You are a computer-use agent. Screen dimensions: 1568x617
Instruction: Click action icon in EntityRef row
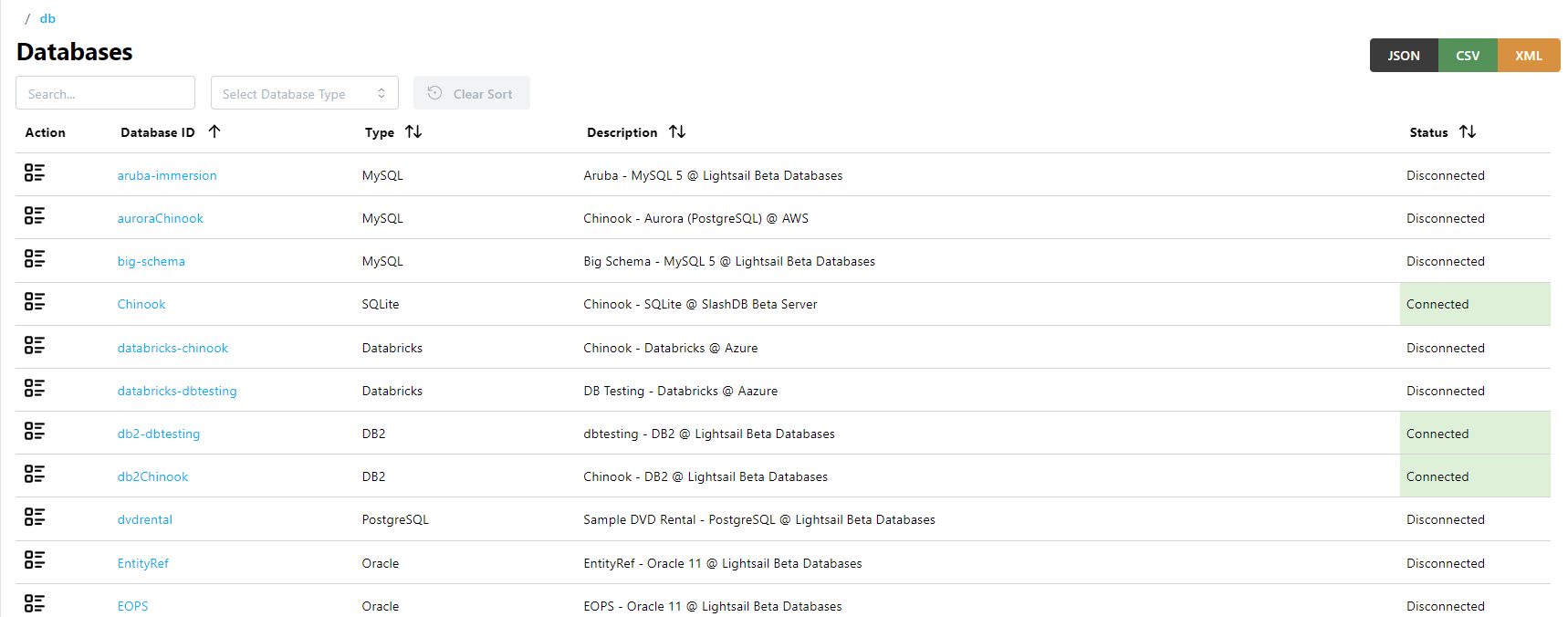point(35,561)
